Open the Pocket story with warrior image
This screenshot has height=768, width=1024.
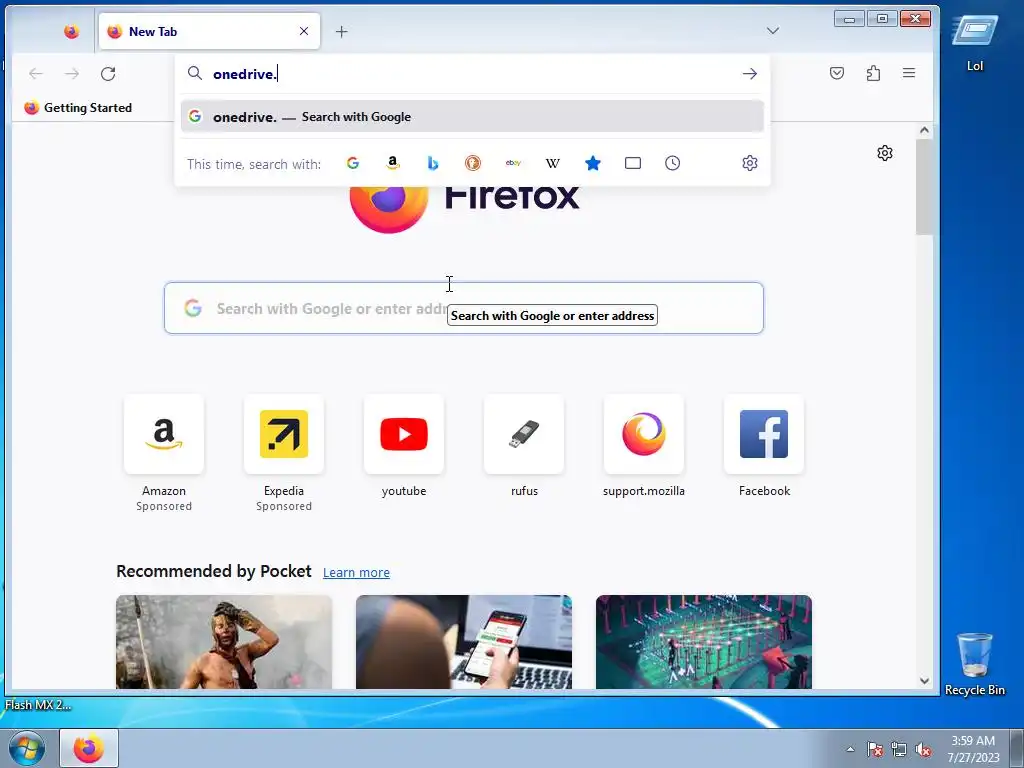coord(224,642)
